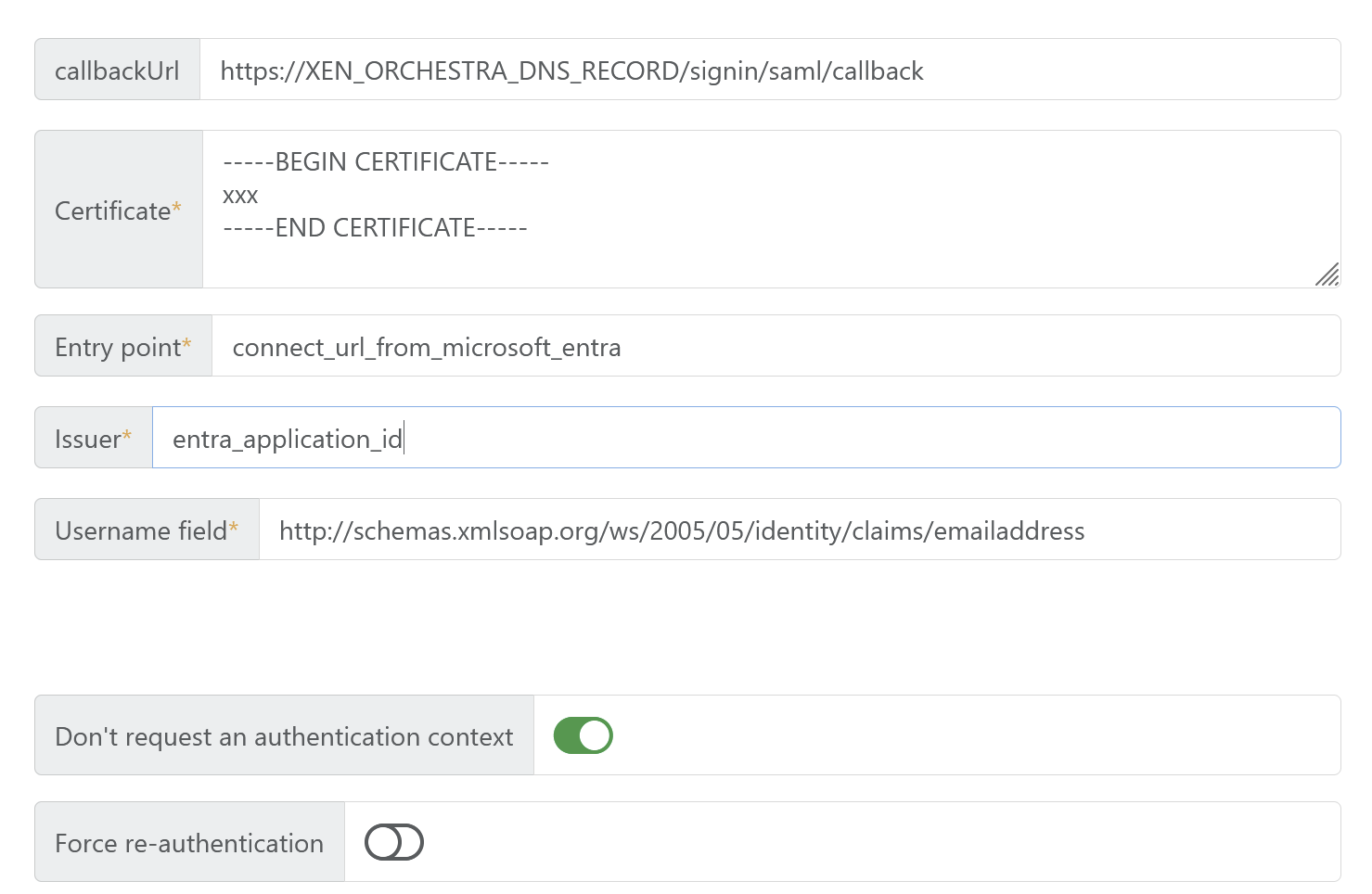
Task: Grab the Certificate textarea resize handle
Action: tap(1327, 275)
